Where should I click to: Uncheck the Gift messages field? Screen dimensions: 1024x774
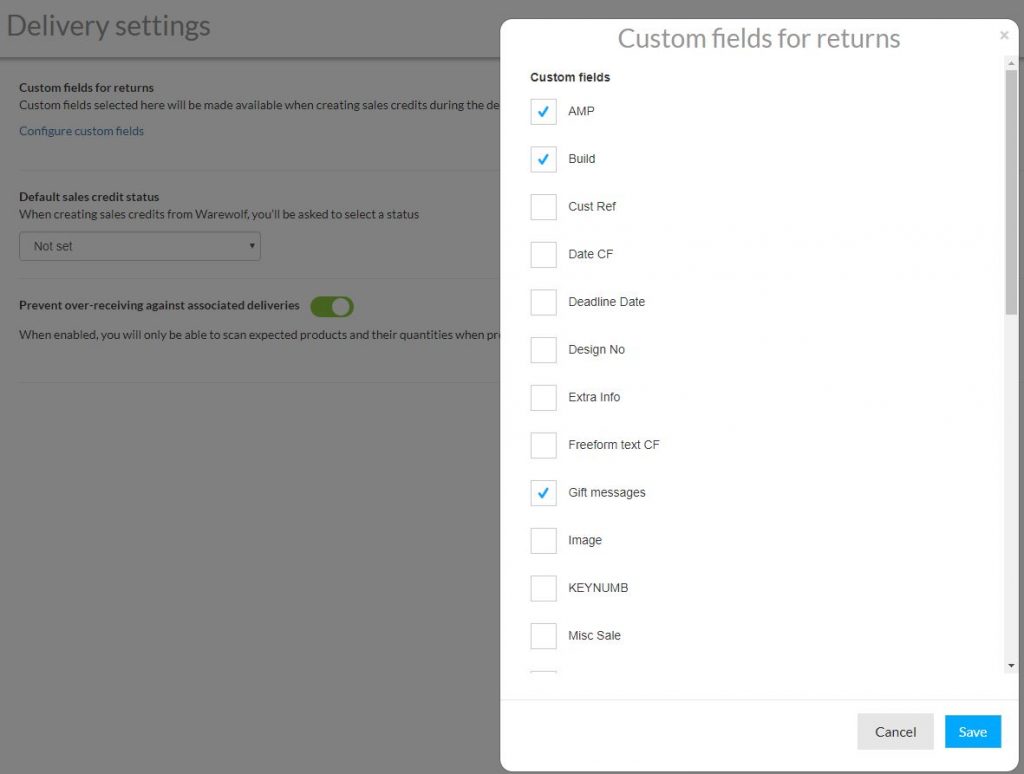tap(543, 492)
